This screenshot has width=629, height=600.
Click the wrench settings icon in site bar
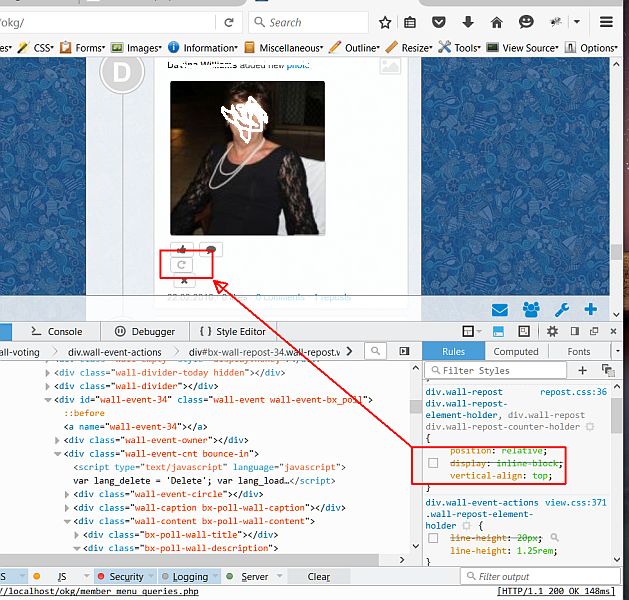pos(562,309)
